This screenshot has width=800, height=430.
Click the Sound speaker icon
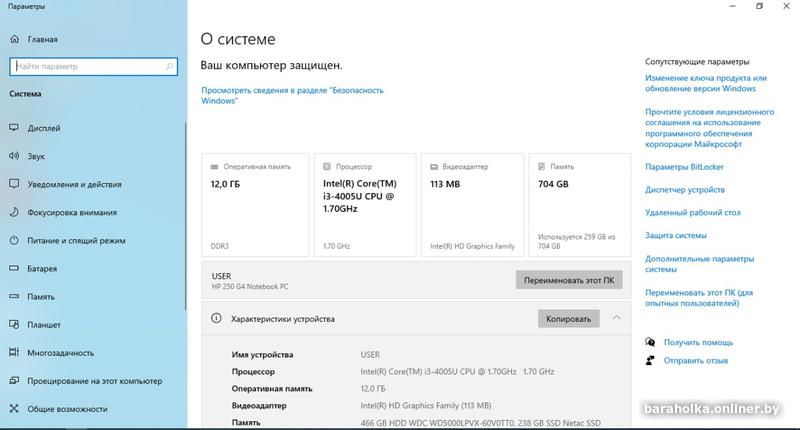point(14,156)
